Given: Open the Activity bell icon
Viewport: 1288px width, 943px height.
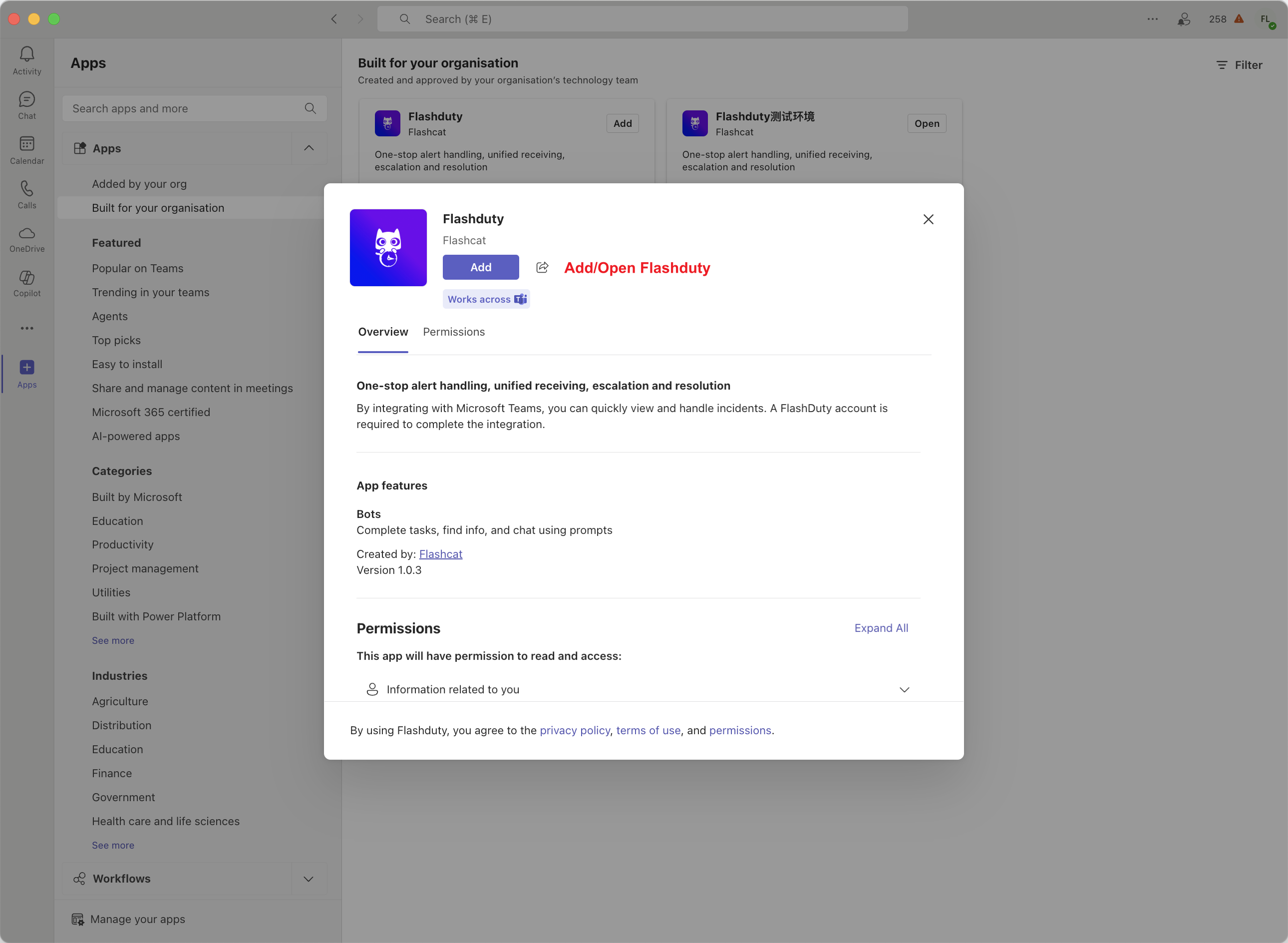Looking at the screenshot, I should [x=27, y=54].
